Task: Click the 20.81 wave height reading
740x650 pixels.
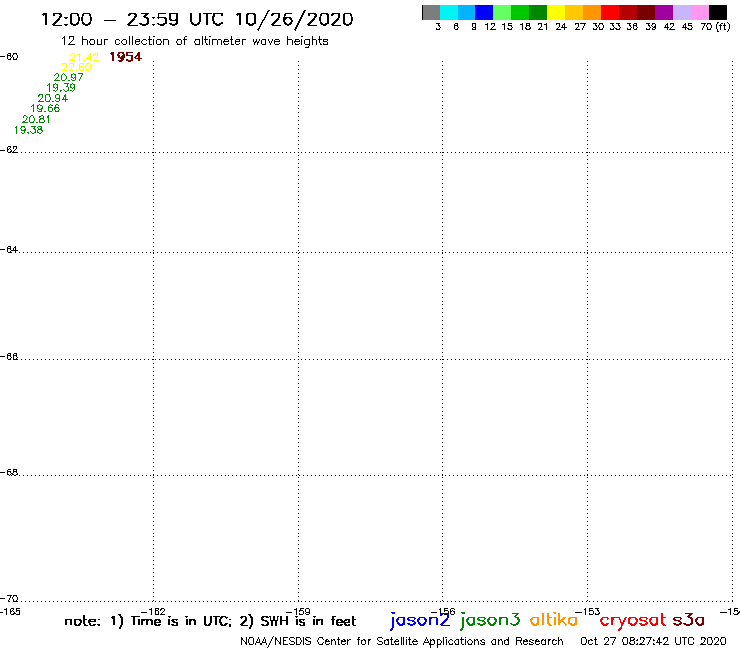Action: point(36,119)
